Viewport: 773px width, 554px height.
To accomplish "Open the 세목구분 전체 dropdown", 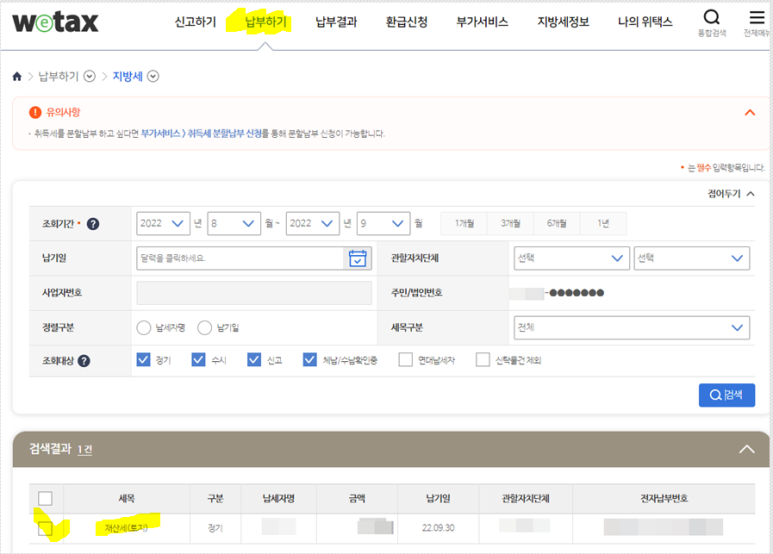I will click(630, 327).
